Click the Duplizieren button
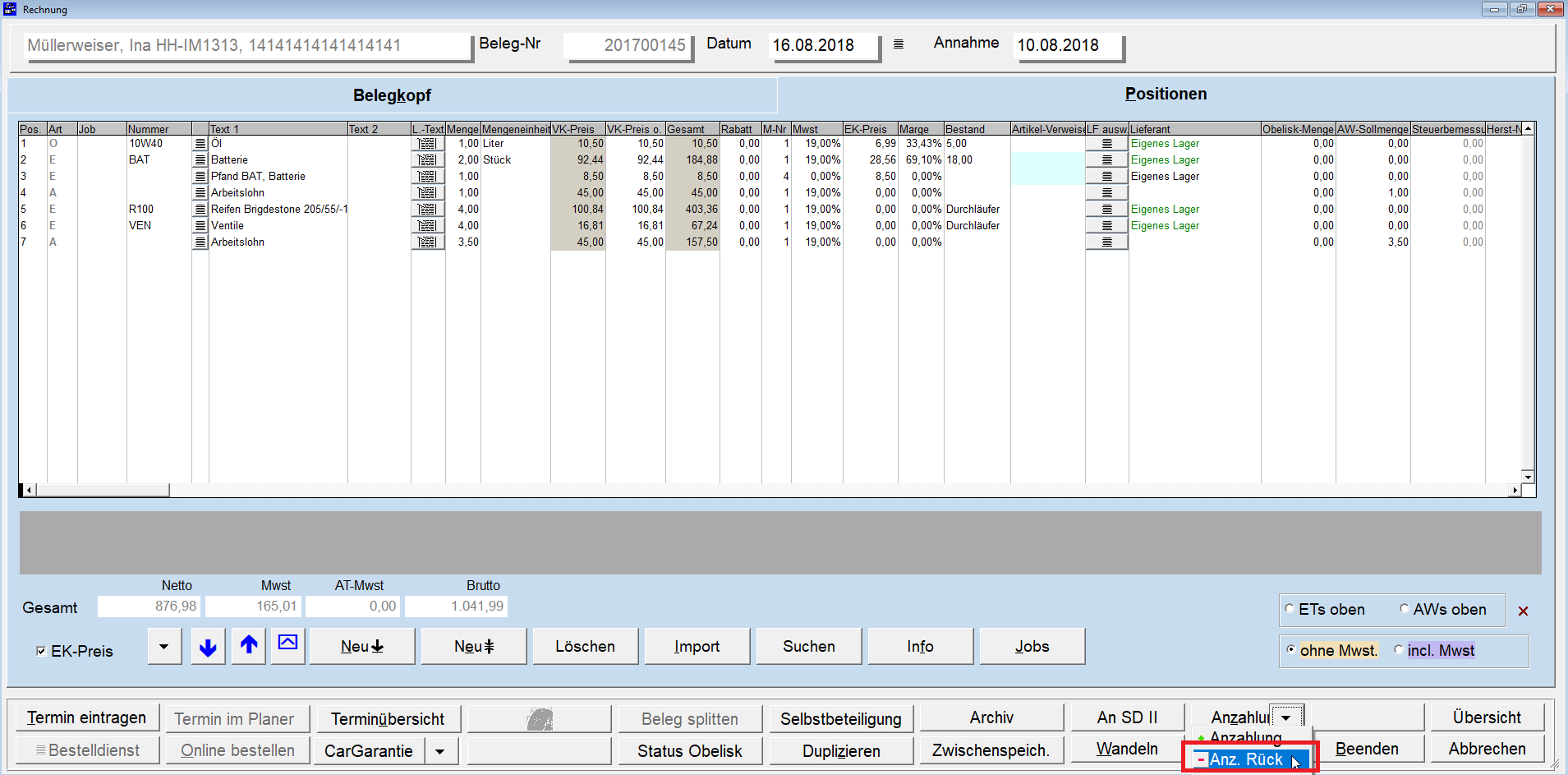Image resolution: width=1568 pixels, height=775 pixels. coord(841,751)
